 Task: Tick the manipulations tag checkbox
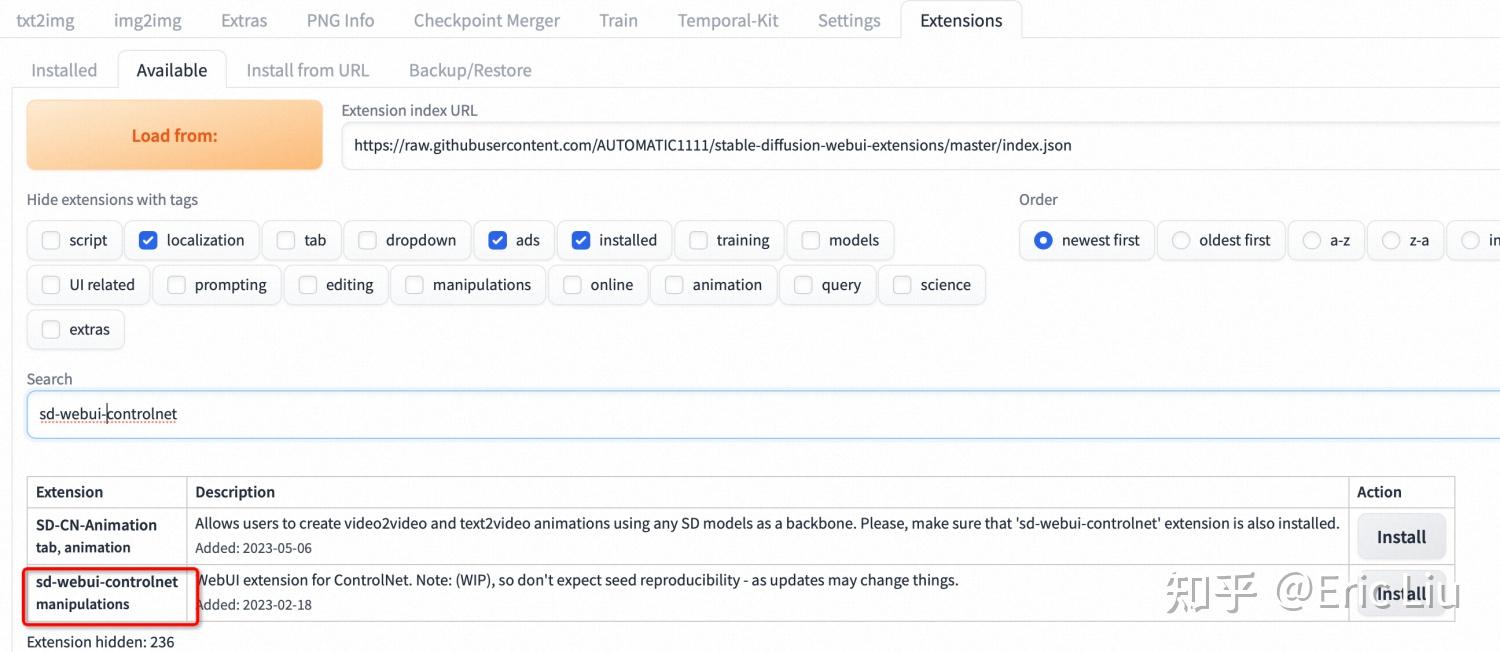pos(414,285)
